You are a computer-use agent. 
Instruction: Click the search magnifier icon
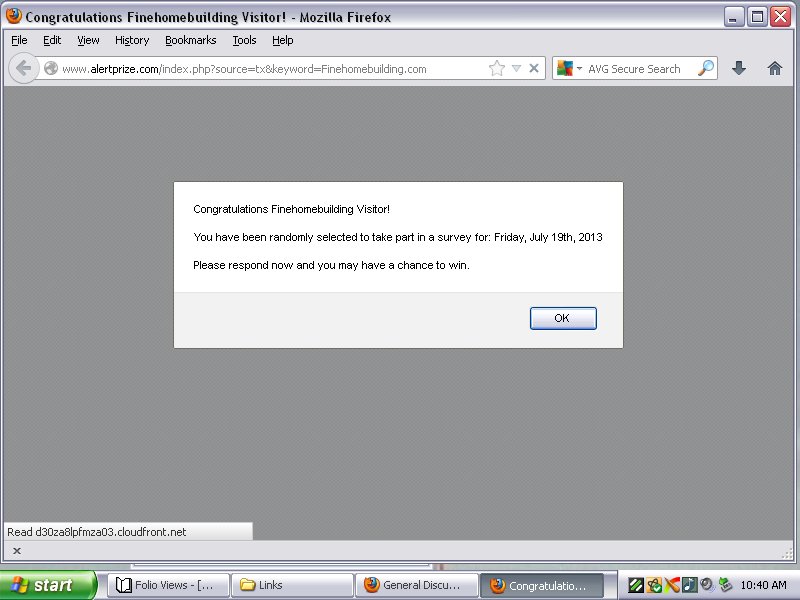tap(706, 69)
